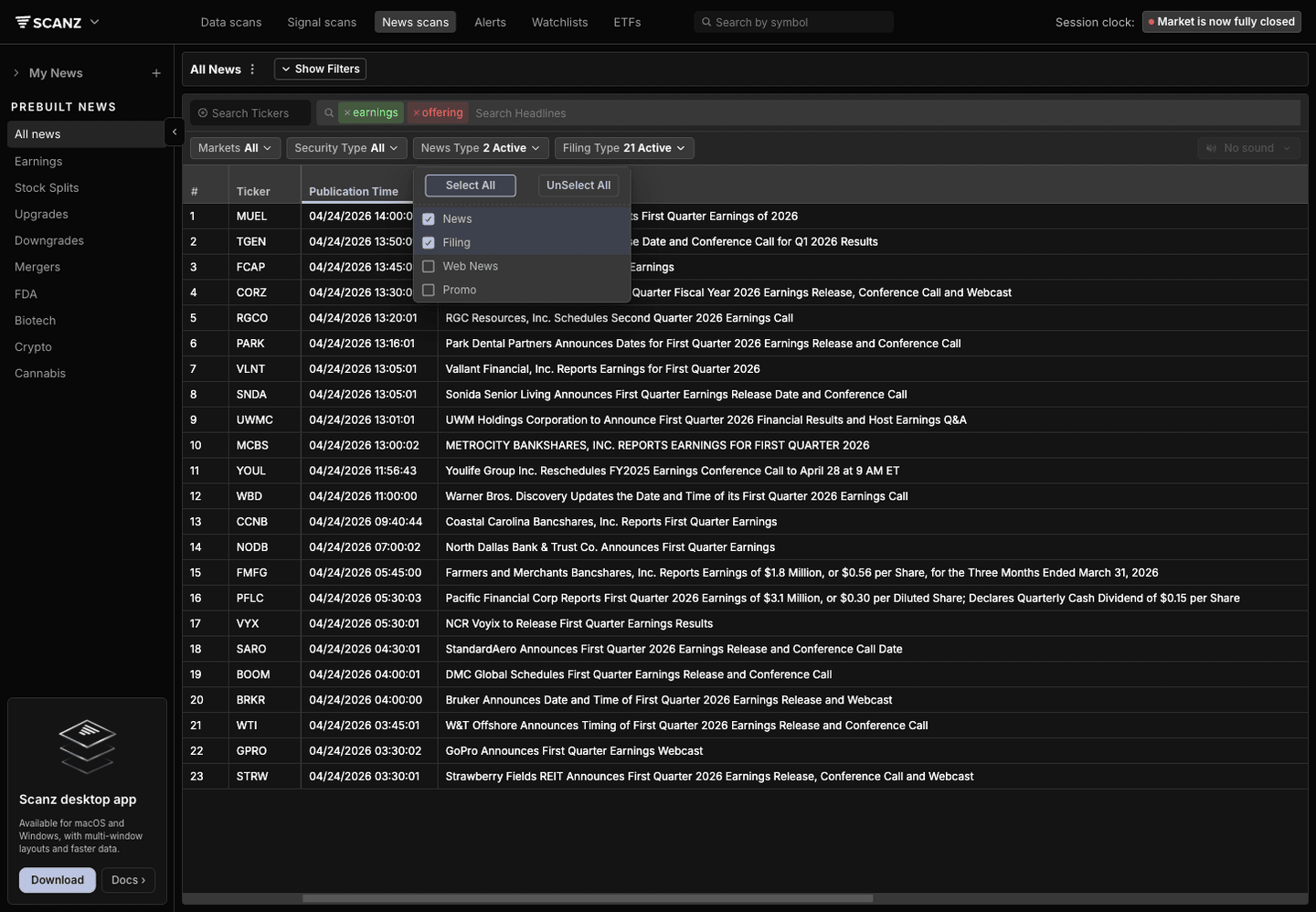This screenshot has width=1316, height=912.
Task: Click the muted speaker icon
Action: [x=1211, y=148]
